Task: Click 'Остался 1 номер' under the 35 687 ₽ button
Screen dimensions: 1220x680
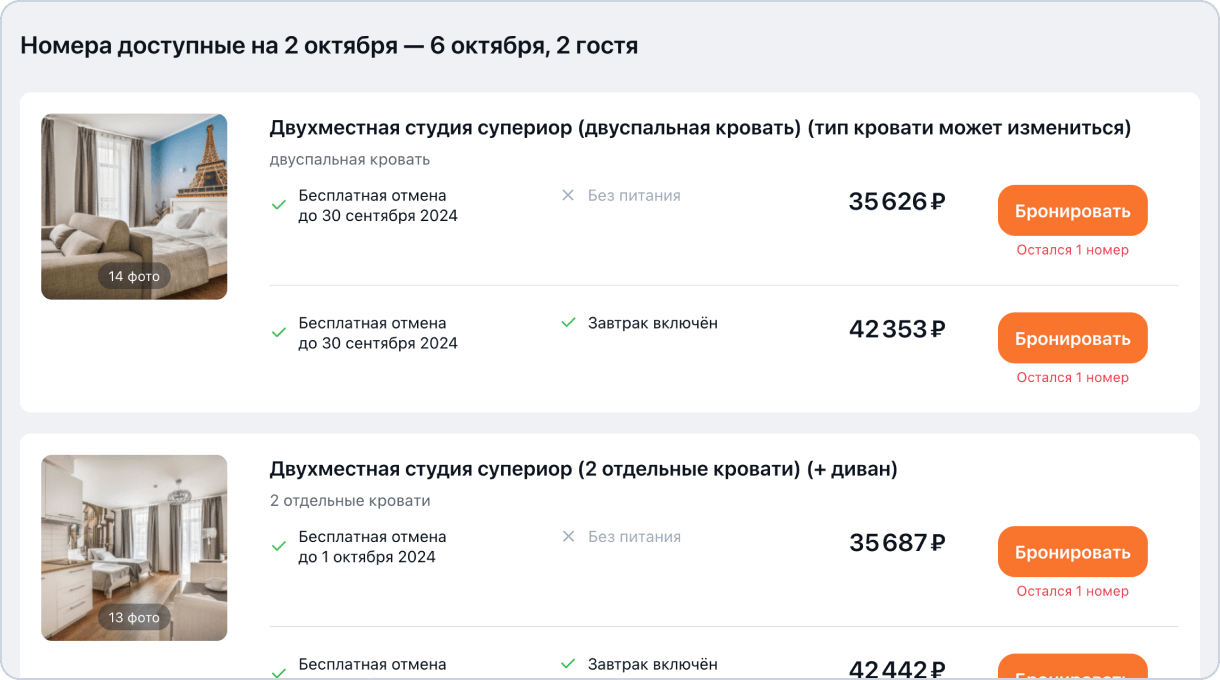Action: tap(1073, 591)
